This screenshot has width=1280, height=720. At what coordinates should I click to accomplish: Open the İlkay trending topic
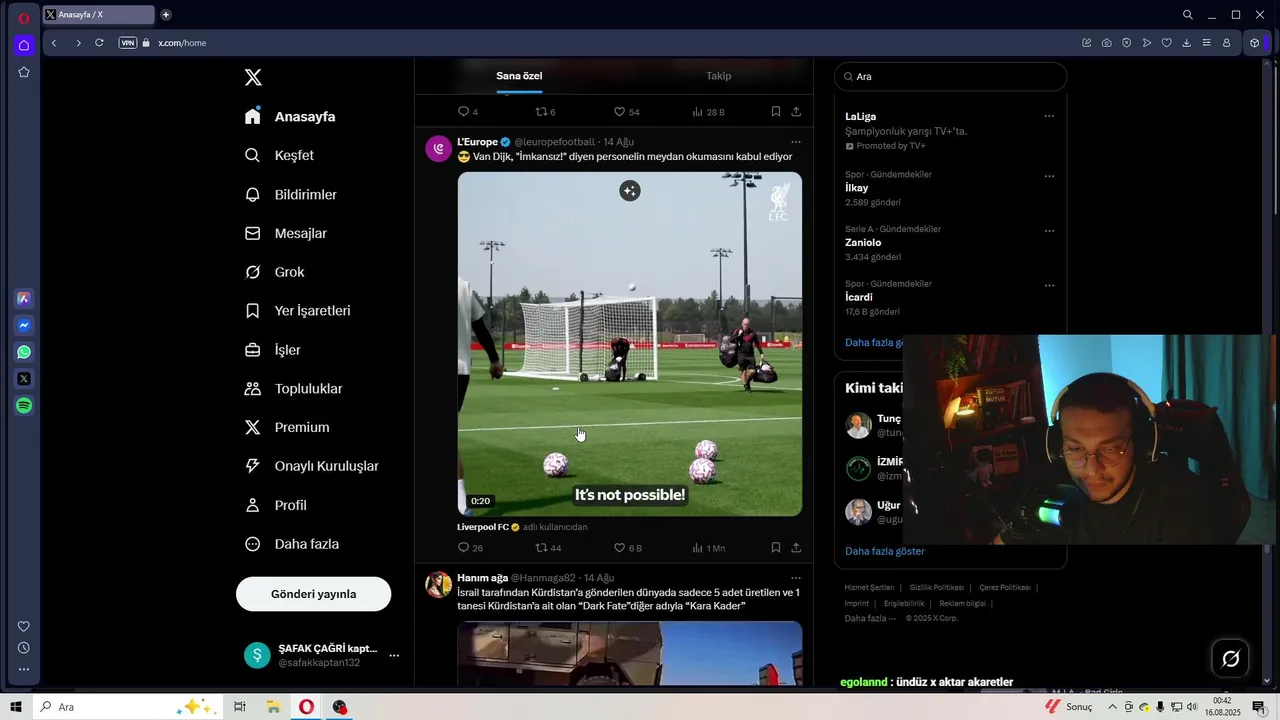pyautogui.click(x=856, y=188)
